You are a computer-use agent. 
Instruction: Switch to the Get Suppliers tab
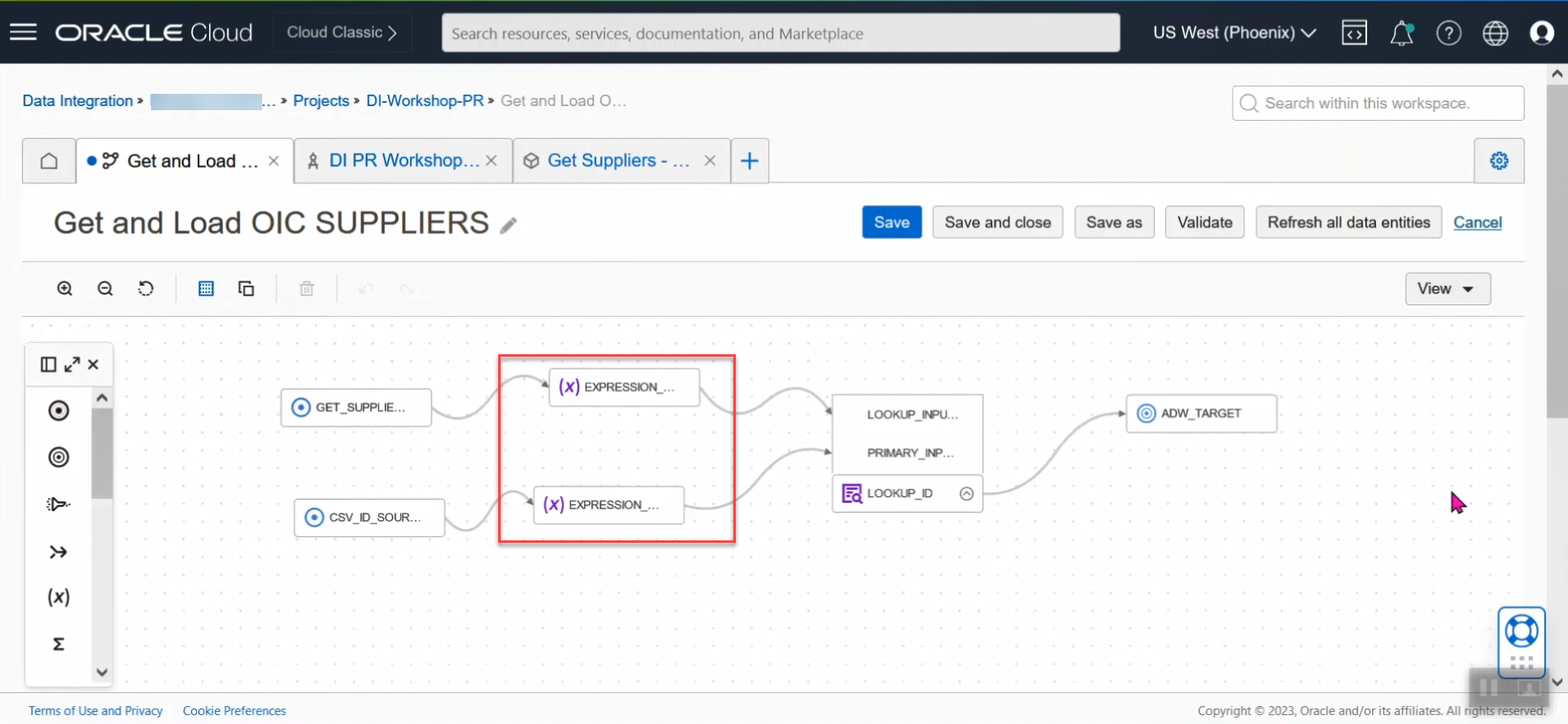[617, 161]
